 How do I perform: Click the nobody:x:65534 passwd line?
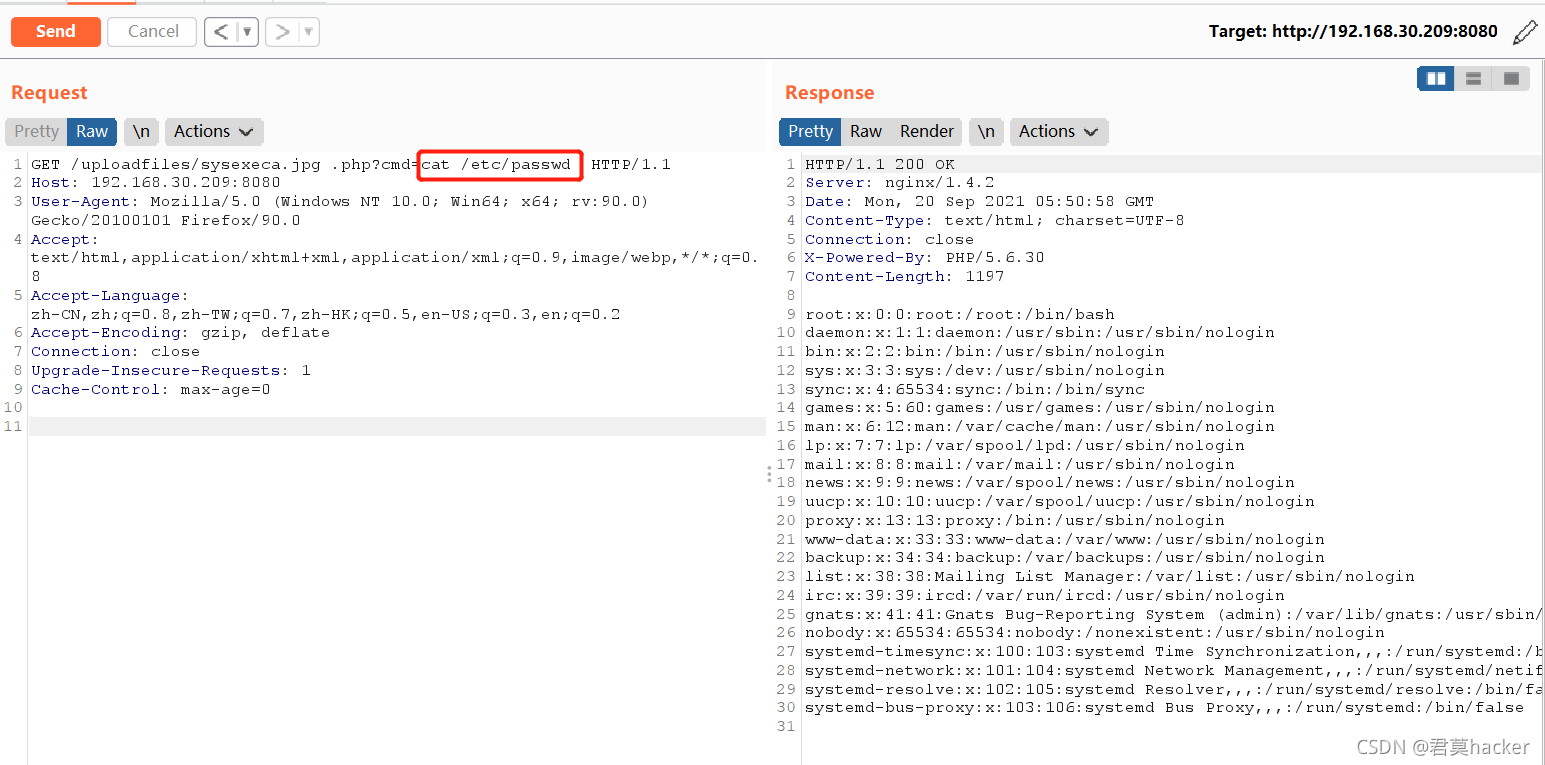click(1095, 633)
